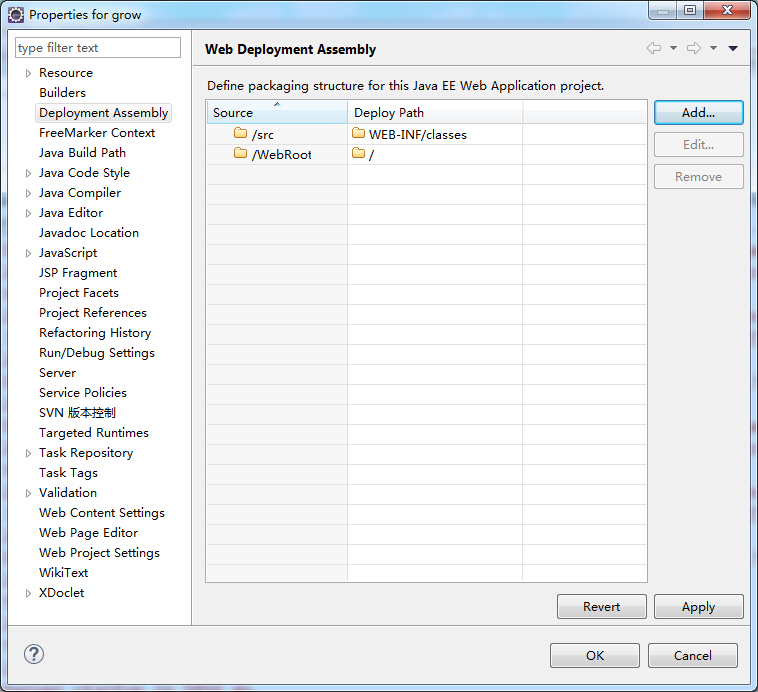
Task: Expand the Validation tree node
Action: click(29, 493)
